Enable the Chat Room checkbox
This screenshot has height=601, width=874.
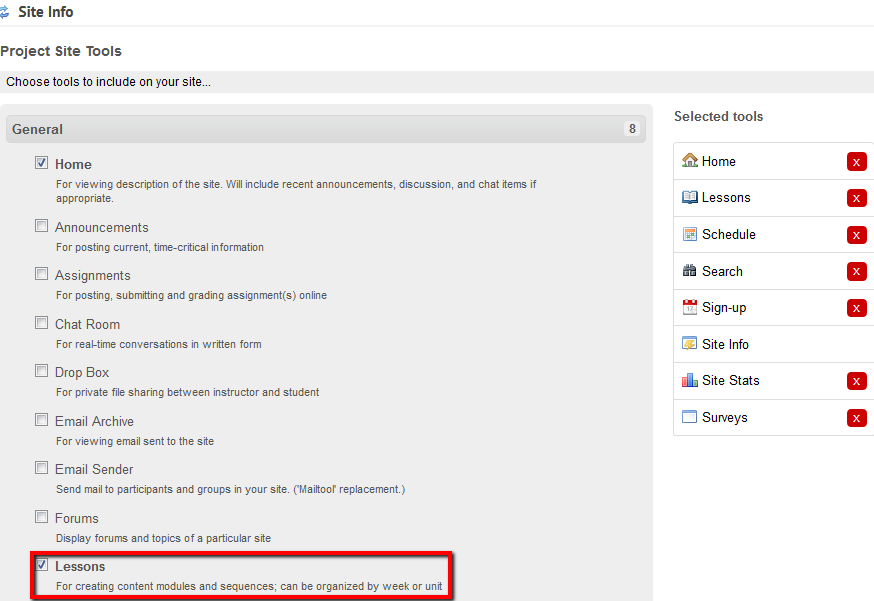point(42,323)
